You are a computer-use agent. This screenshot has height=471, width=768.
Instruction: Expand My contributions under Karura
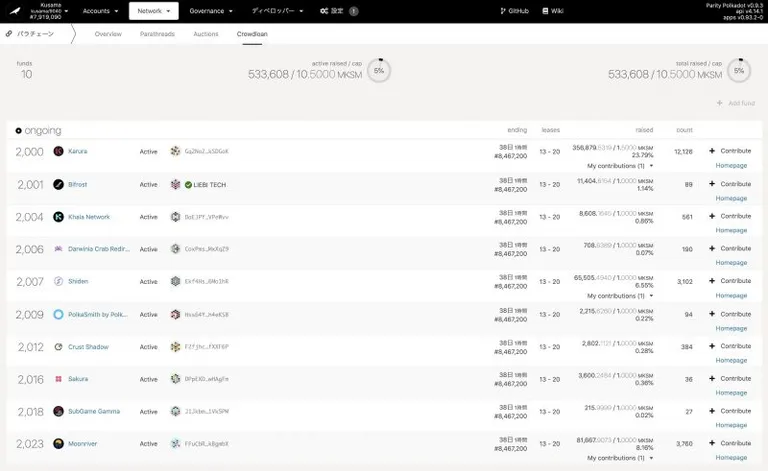tap(620, 166)
